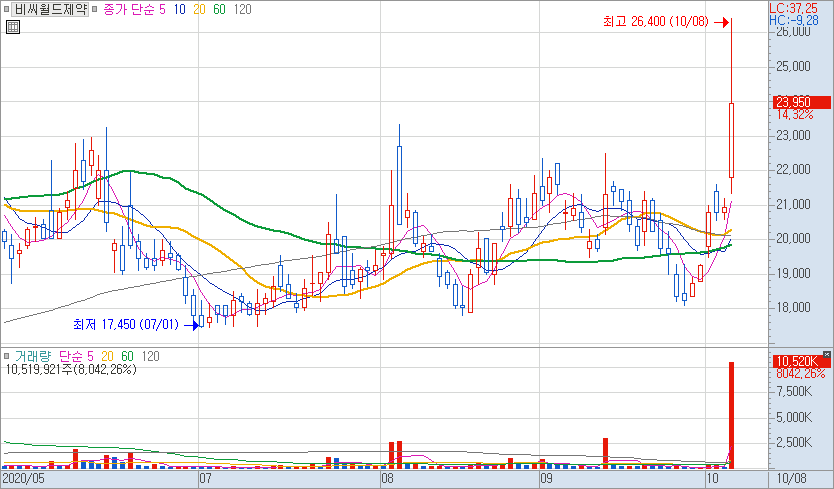
Task: Select the volume 단순 5 average legend
Action: pos(76,356)
